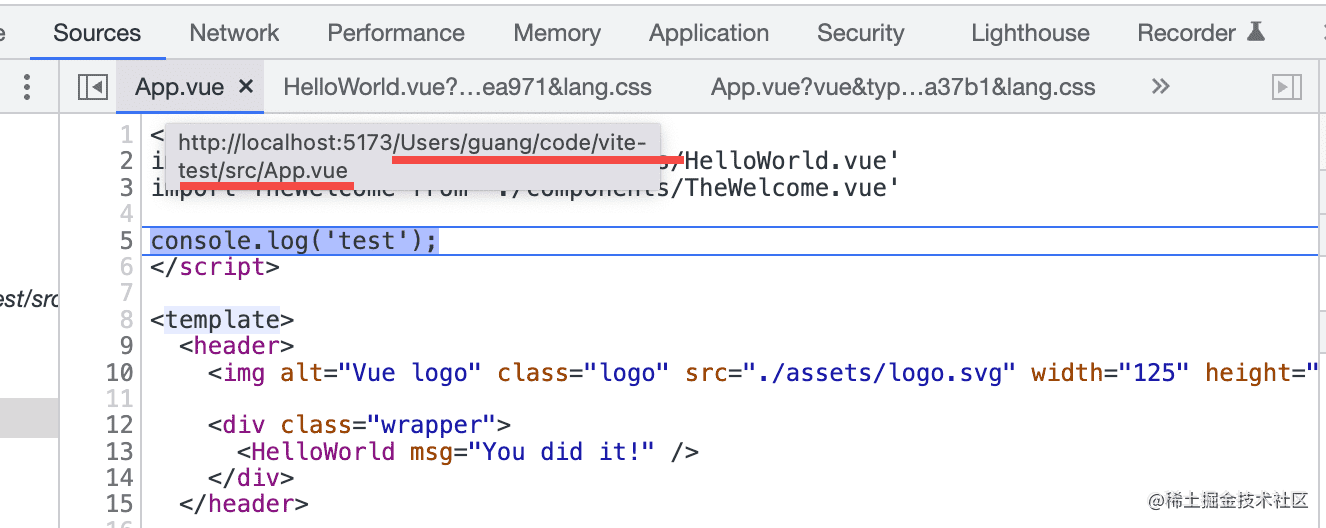This screenshot has height=528, width=1326.
Task: Click the Recorder flask icon
Action: click(1255, 32)
